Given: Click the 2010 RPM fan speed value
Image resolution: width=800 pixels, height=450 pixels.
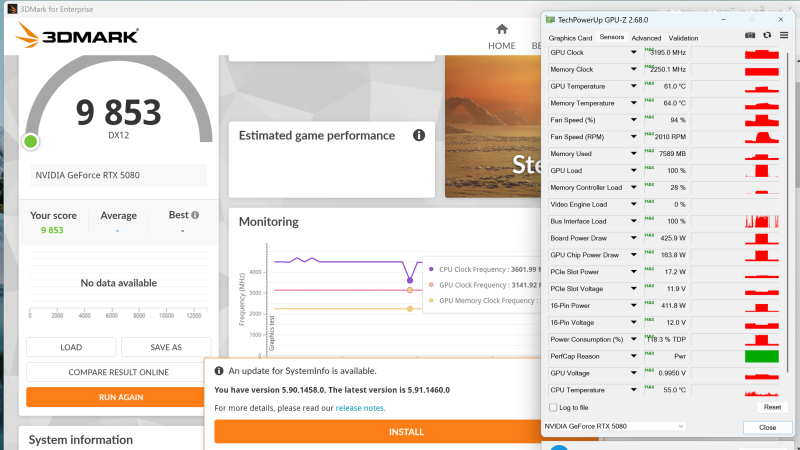Looking at the screenshot, I should coord(670,137).
